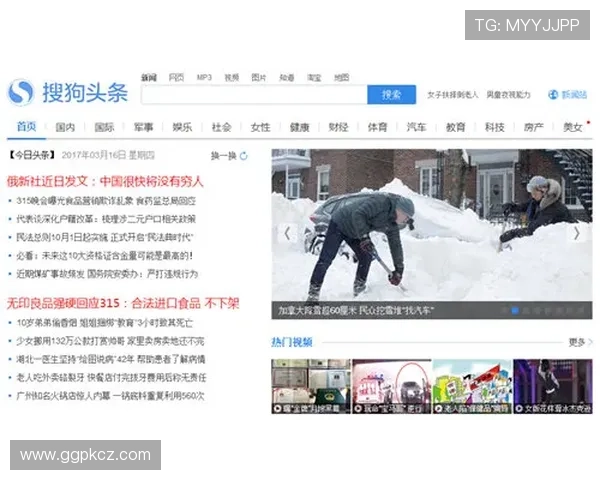Click the 换一换 refresh icon
This screenshot has width=600, height=480.
(244, 156)
